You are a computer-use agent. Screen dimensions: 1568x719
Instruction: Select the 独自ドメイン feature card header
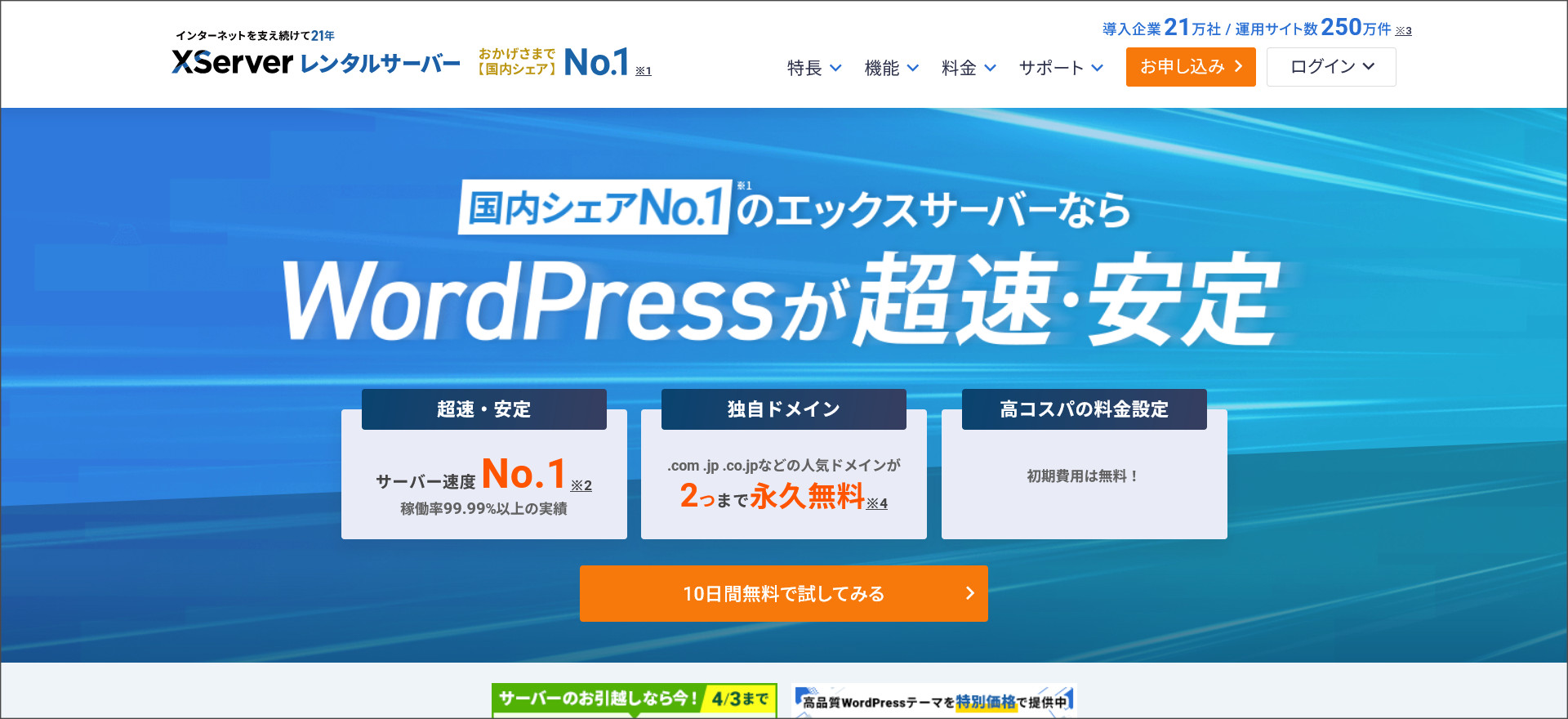click(784, 409)
